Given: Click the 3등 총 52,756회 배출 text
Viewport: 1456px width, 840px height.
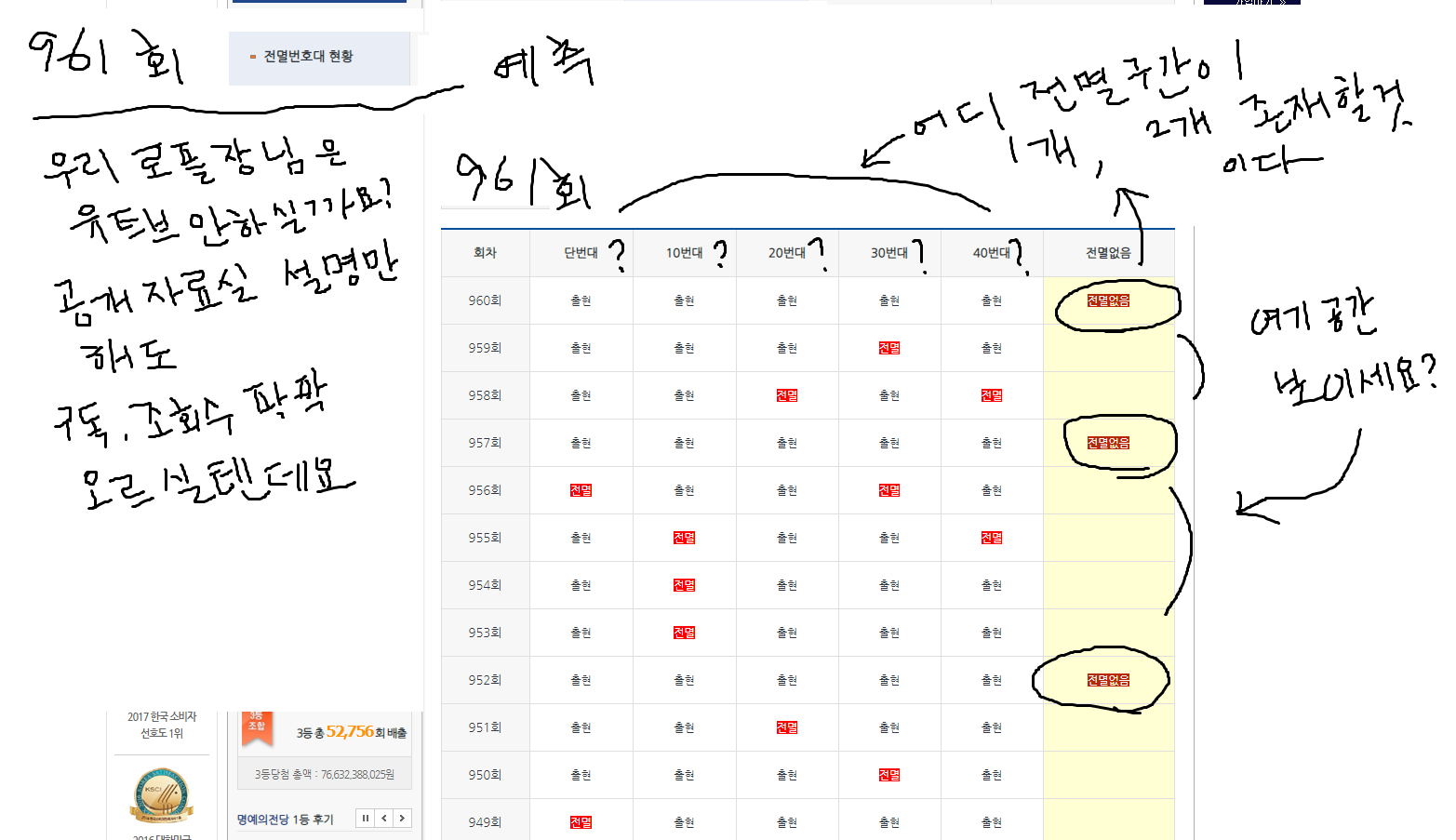Looking at the screenshot, I should 352,732.
